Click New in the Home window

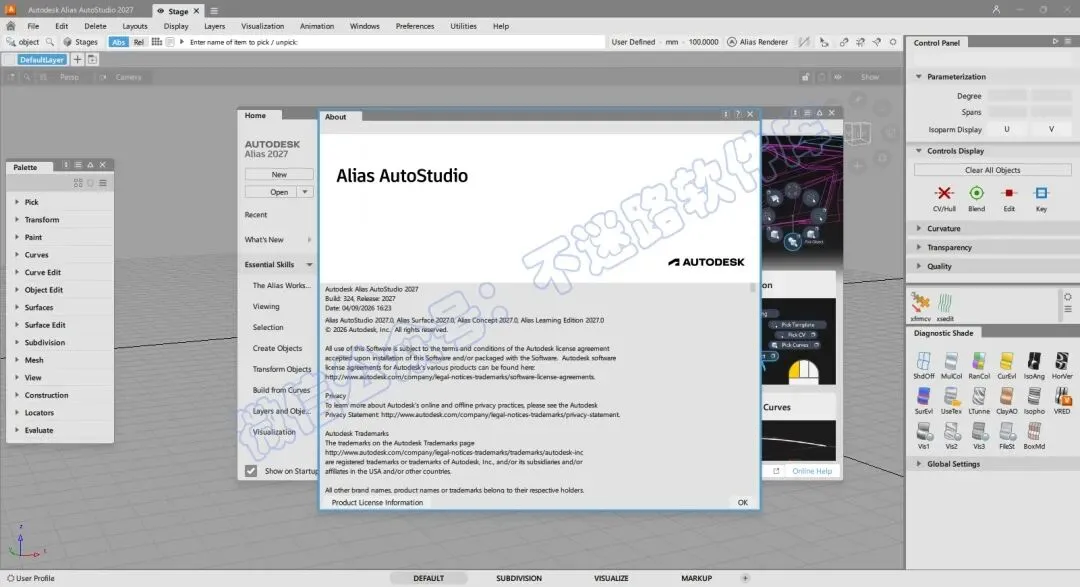[x=279, y=175]
